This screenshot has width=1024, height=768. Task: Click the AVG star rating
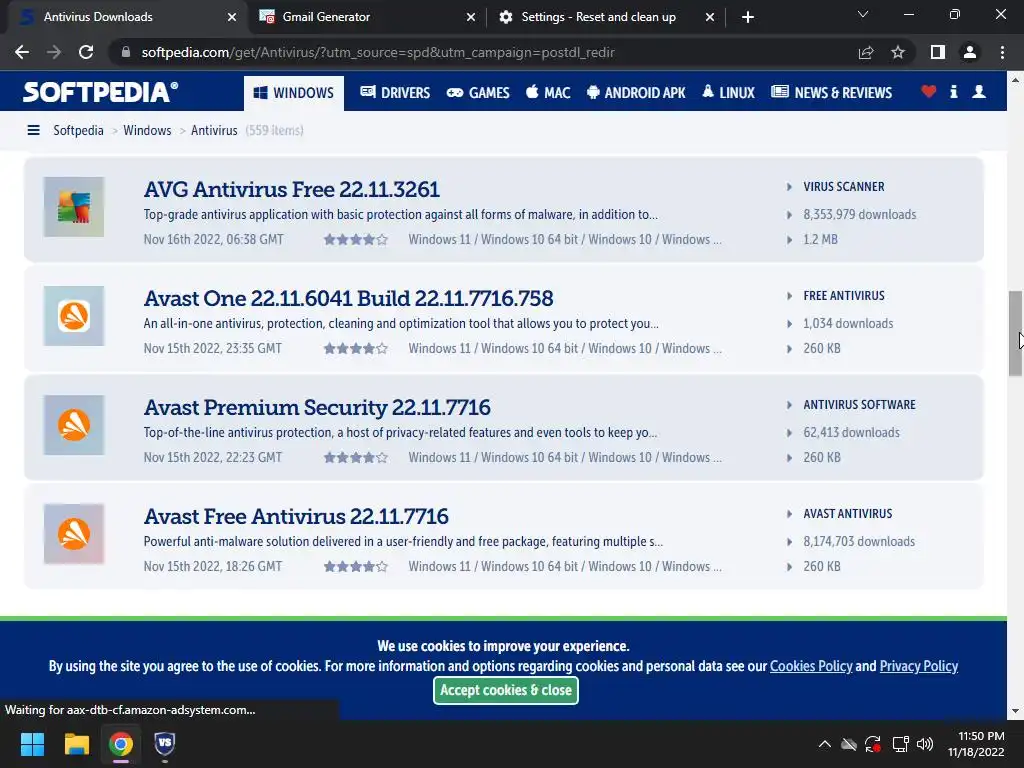[x=355, y=240]
